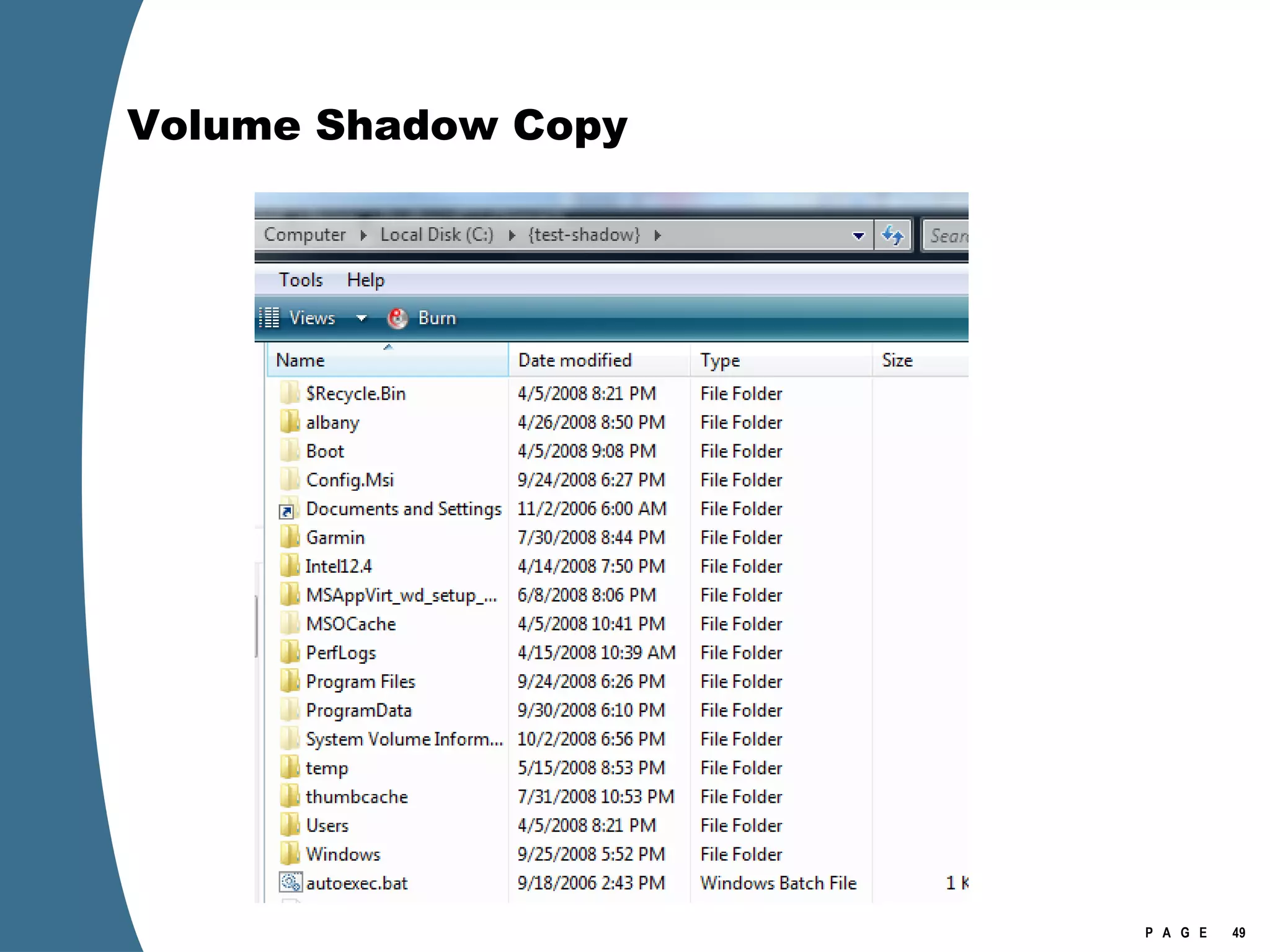
Task: Select the 'Config.Msi' folder name
Action: click(x=350, y=480)
